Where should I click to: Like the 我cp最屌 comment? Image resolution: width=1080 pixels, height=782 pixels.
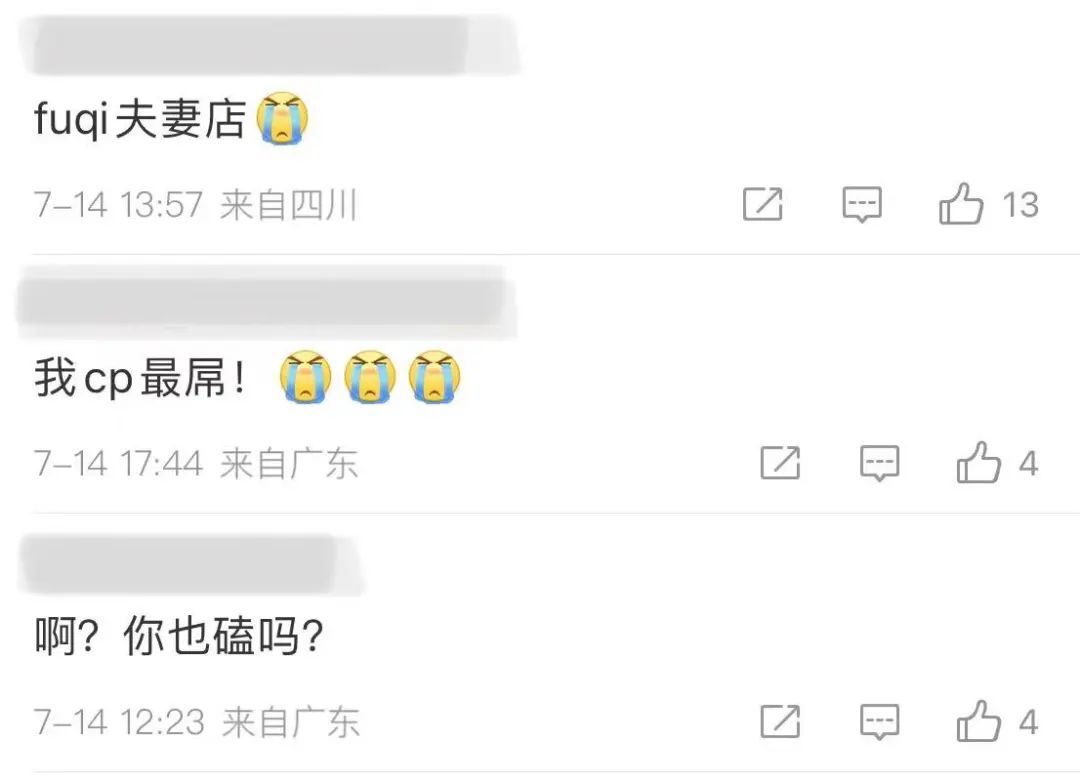pos(979,462)
